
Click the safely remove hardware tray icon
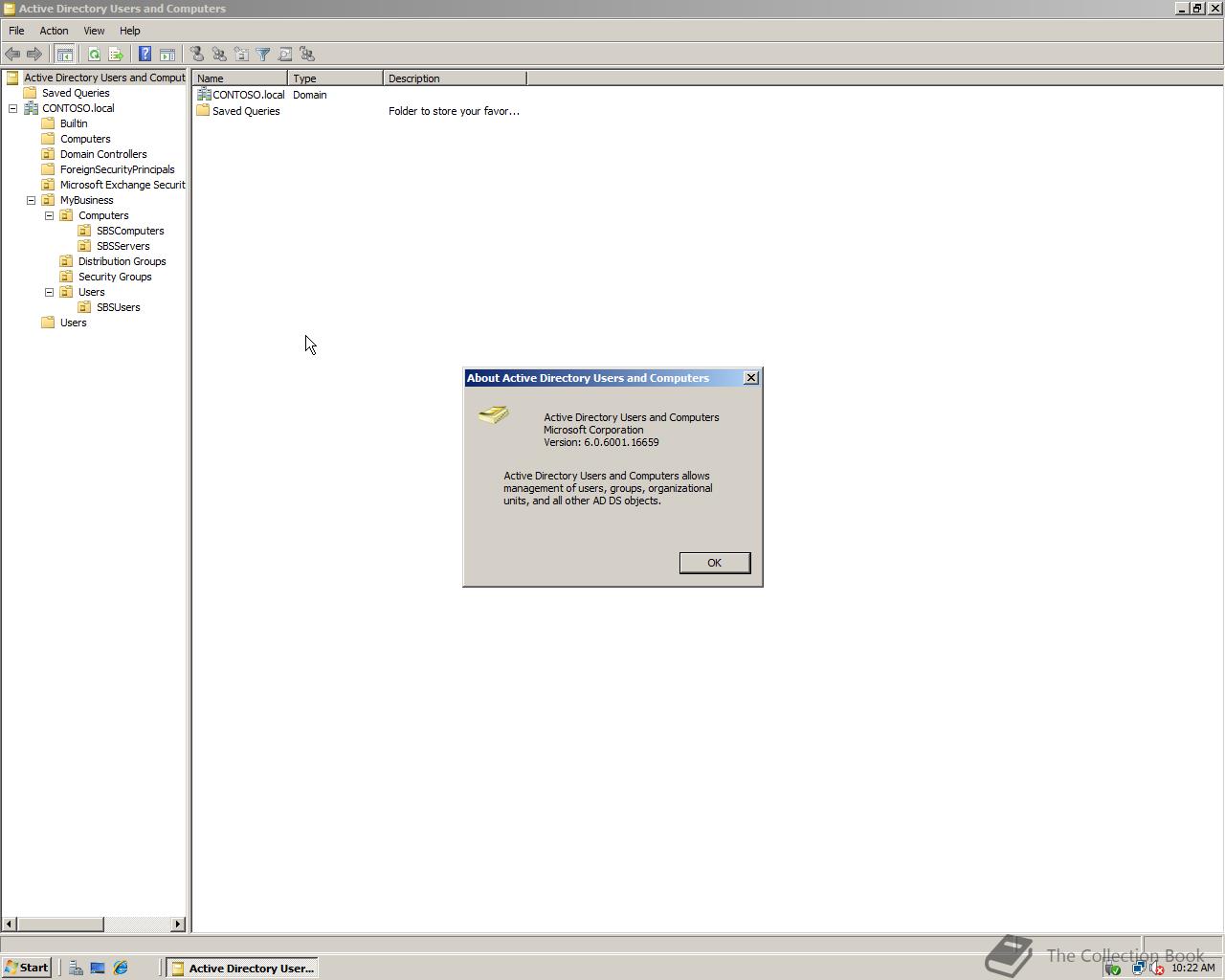point(1112,968)
